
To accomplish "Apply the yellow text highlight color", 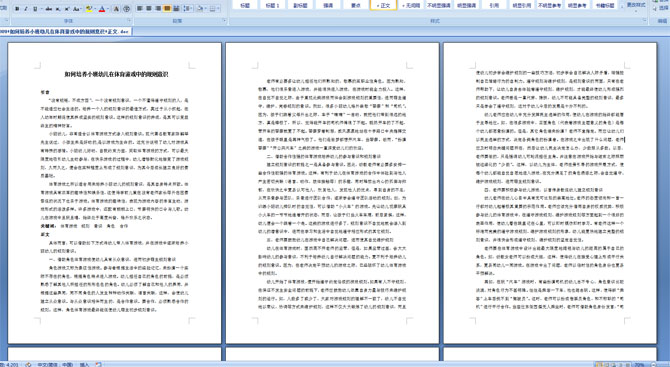I will (88, 9).
